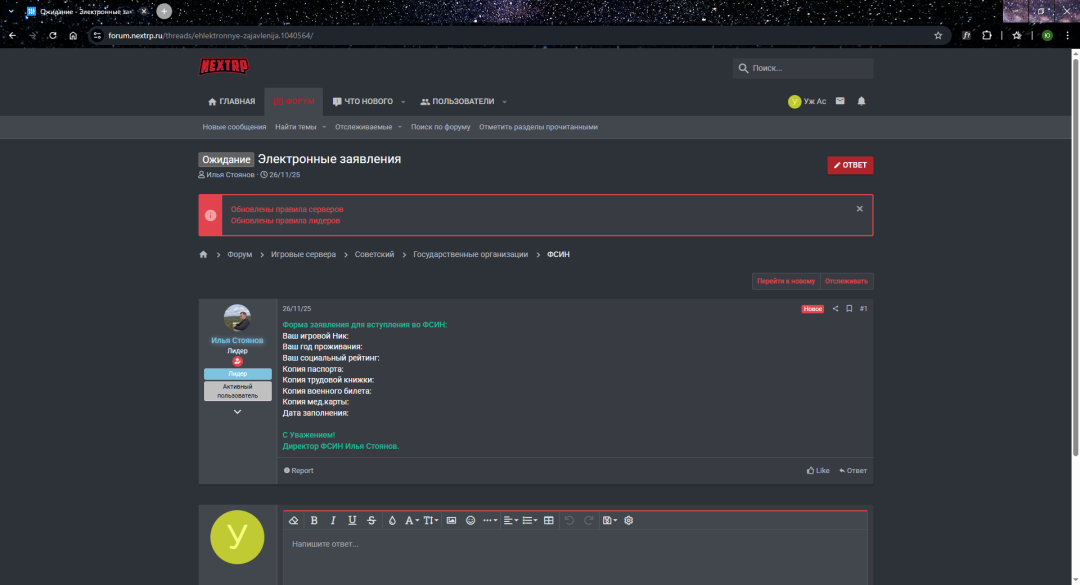The image size is (1080, 585).
Task: Open the Отслеживаемые submenu item
Action: tap(364, 127)
